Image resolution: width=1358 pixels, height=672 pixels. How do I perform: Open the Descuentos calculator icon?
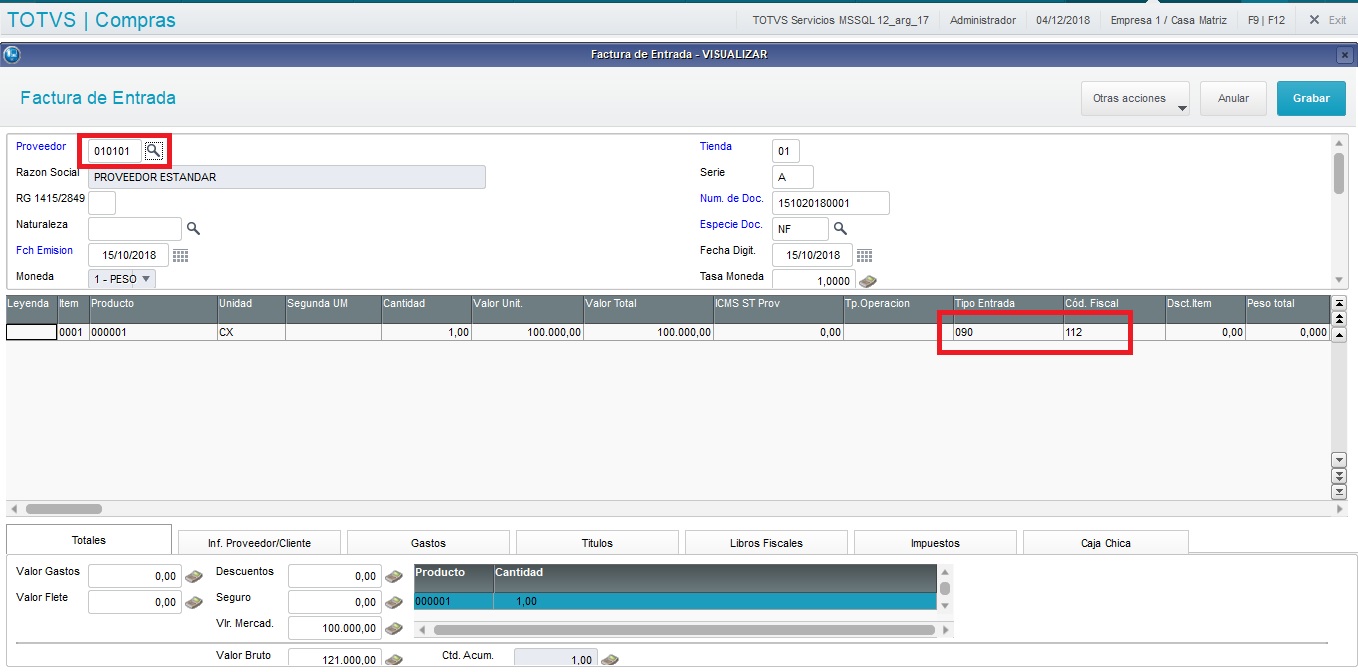[x=394, y=576]
